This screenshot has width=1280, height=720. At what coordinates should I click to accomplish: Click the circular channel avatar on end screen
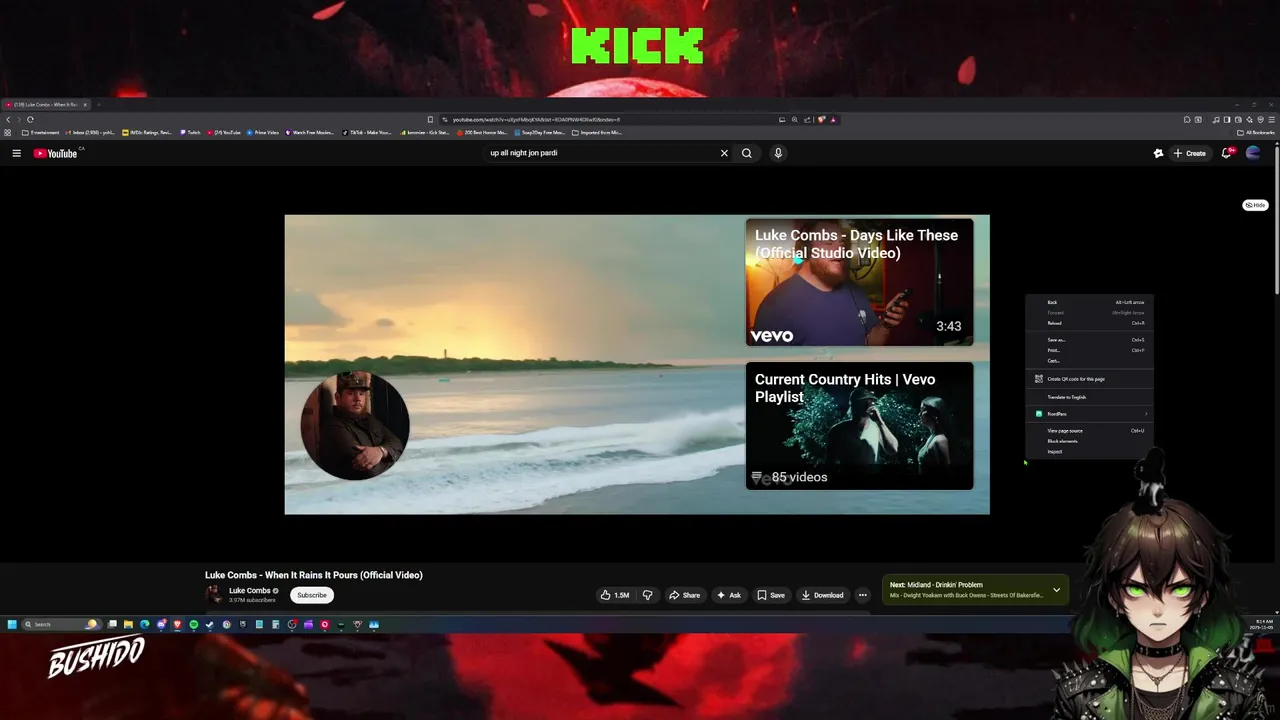tap(355, 425)
